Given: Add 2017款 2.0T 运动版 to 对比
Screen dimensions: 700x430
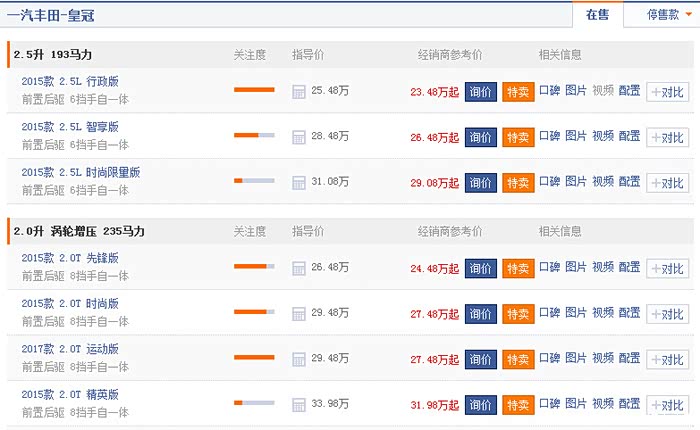Looking at the screenshot, I should click(x=668, y=359).
